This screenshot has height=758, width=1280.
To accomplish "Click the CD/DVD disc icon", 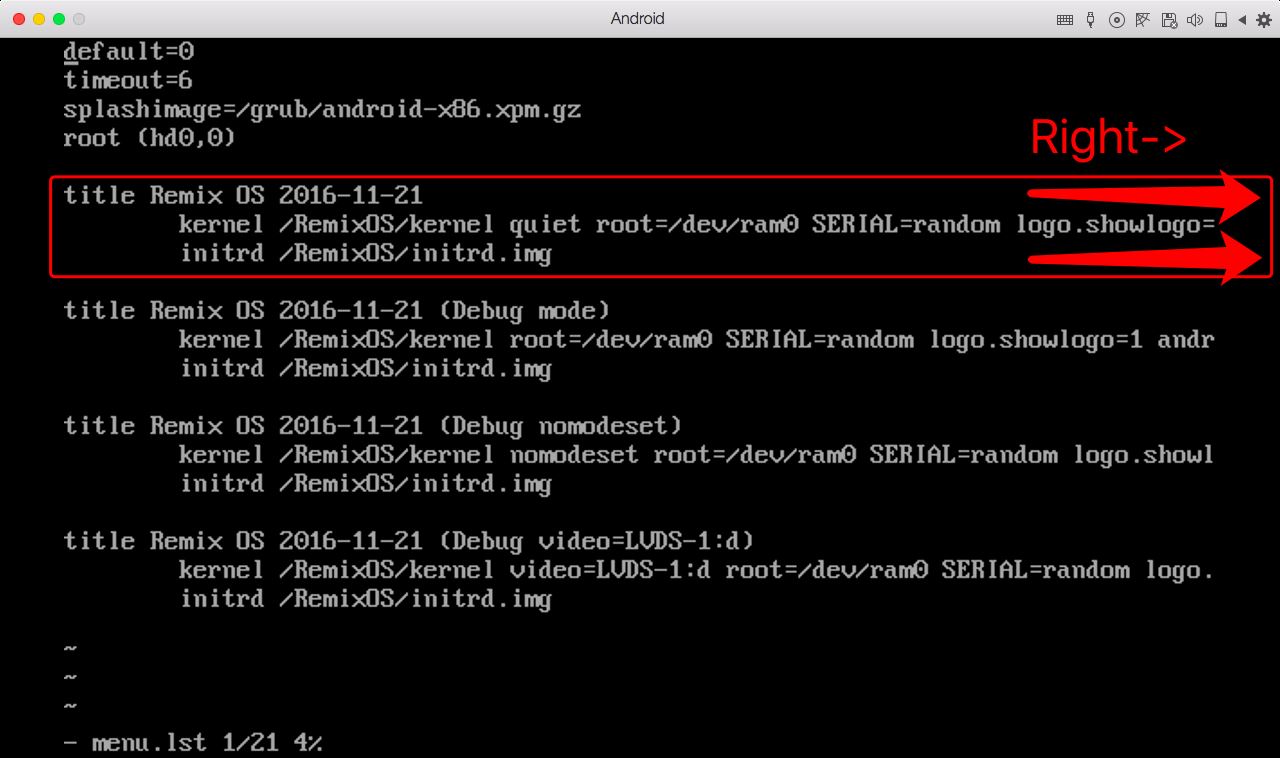I will click(x=1117, y=19).
